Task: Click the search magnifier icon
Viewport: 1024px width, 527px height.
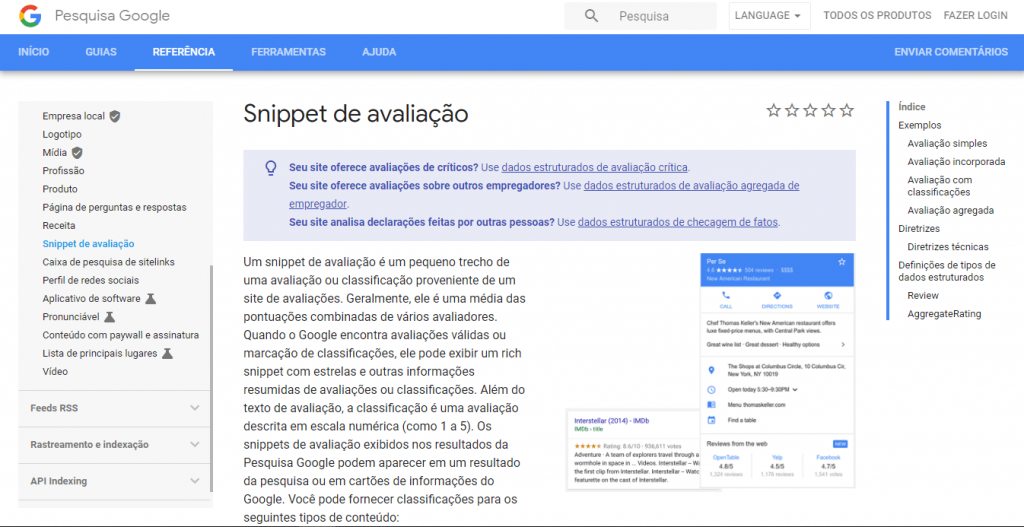Action: pyautogui.click(x=592, y=16)
